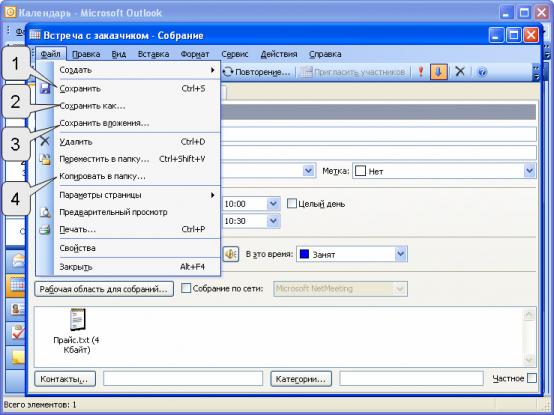This screenshot has width=554, height=415.
Task: Open the Вставка menu
Action: (153, 54)
